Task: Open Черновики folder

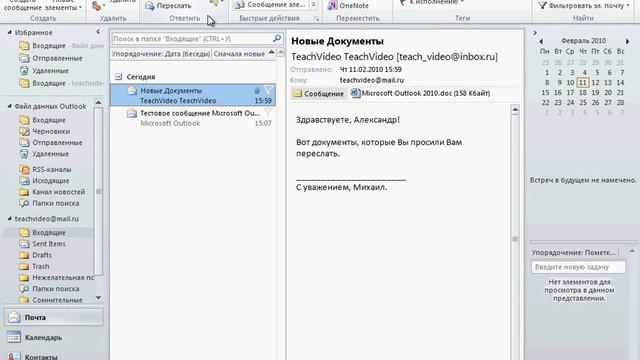Action: point(51,131)
